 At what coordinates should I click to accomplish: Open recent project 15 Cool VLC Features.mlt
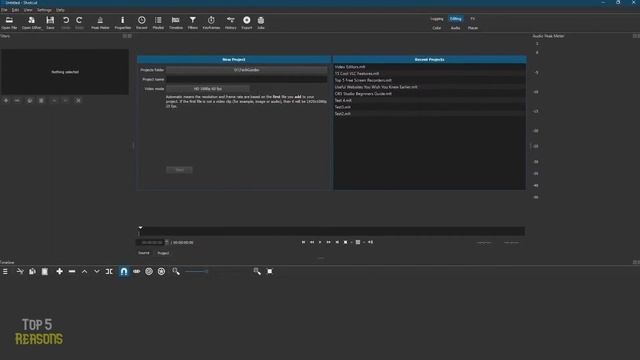429,73
